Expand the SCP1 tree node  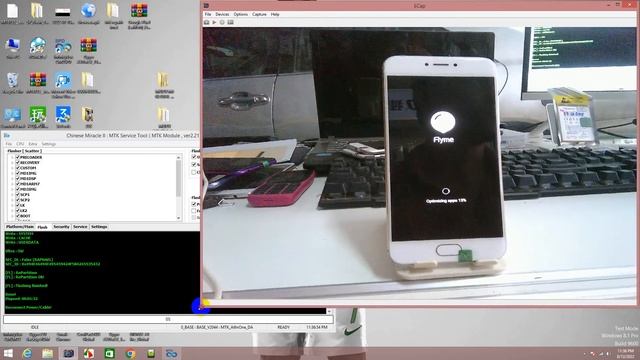13,195
